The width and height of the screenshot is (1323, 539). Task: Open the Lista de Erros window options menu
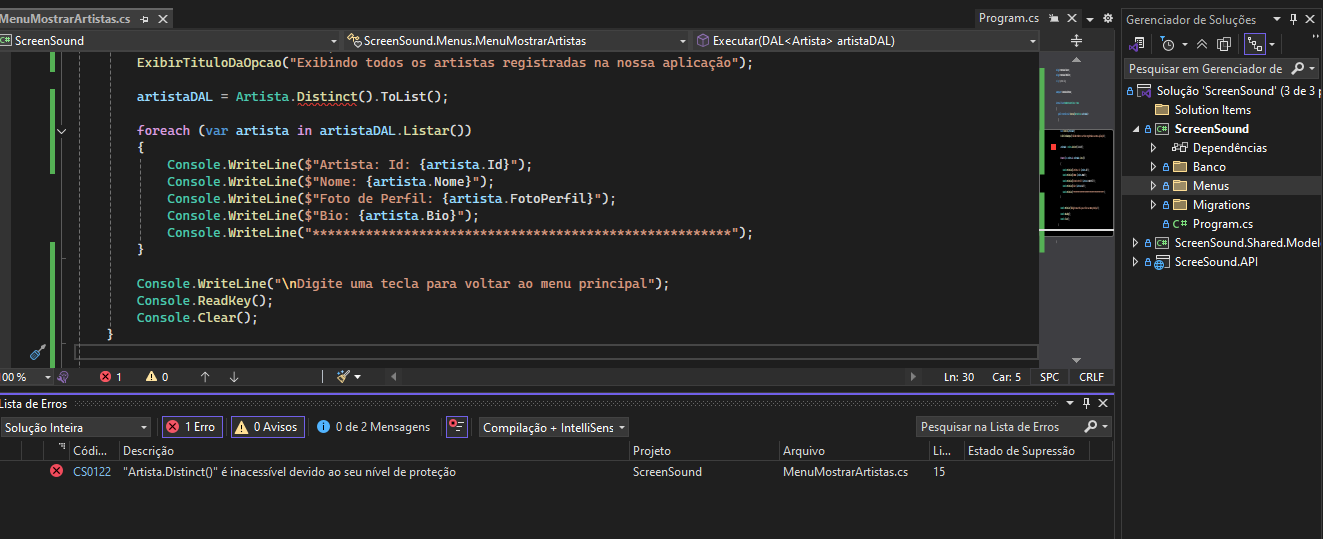[1070, 403]
